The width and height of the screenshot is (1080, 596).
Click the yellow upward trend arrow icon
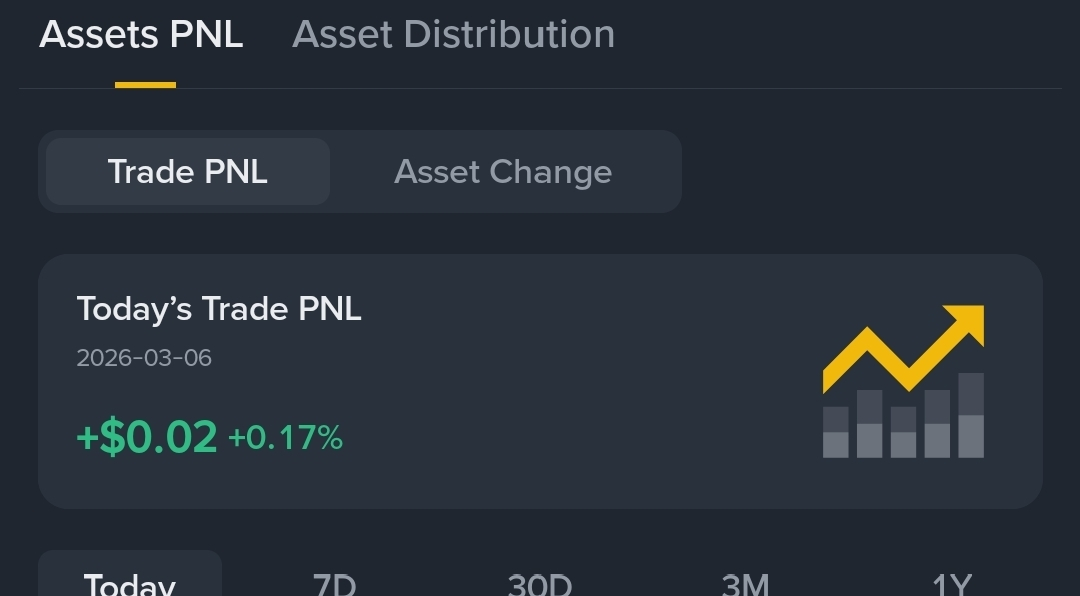(x=903, y=349)
